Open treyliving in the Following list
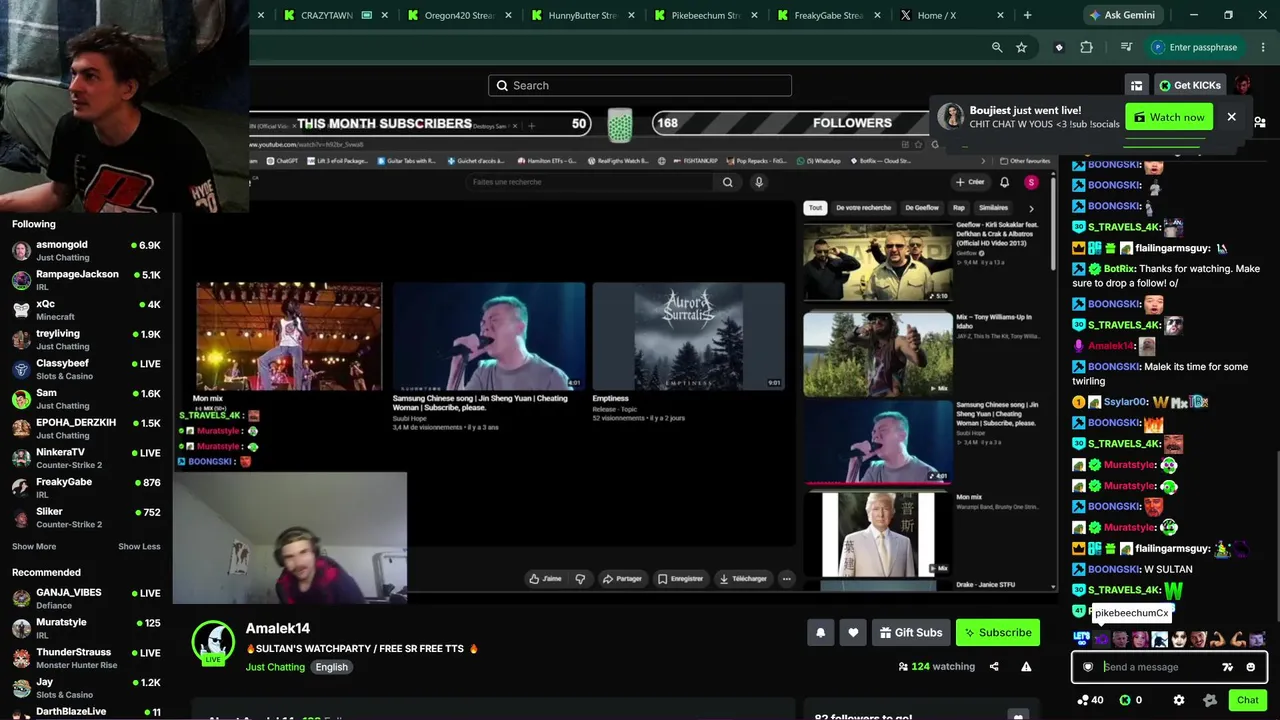 click(x=86, y=339)
